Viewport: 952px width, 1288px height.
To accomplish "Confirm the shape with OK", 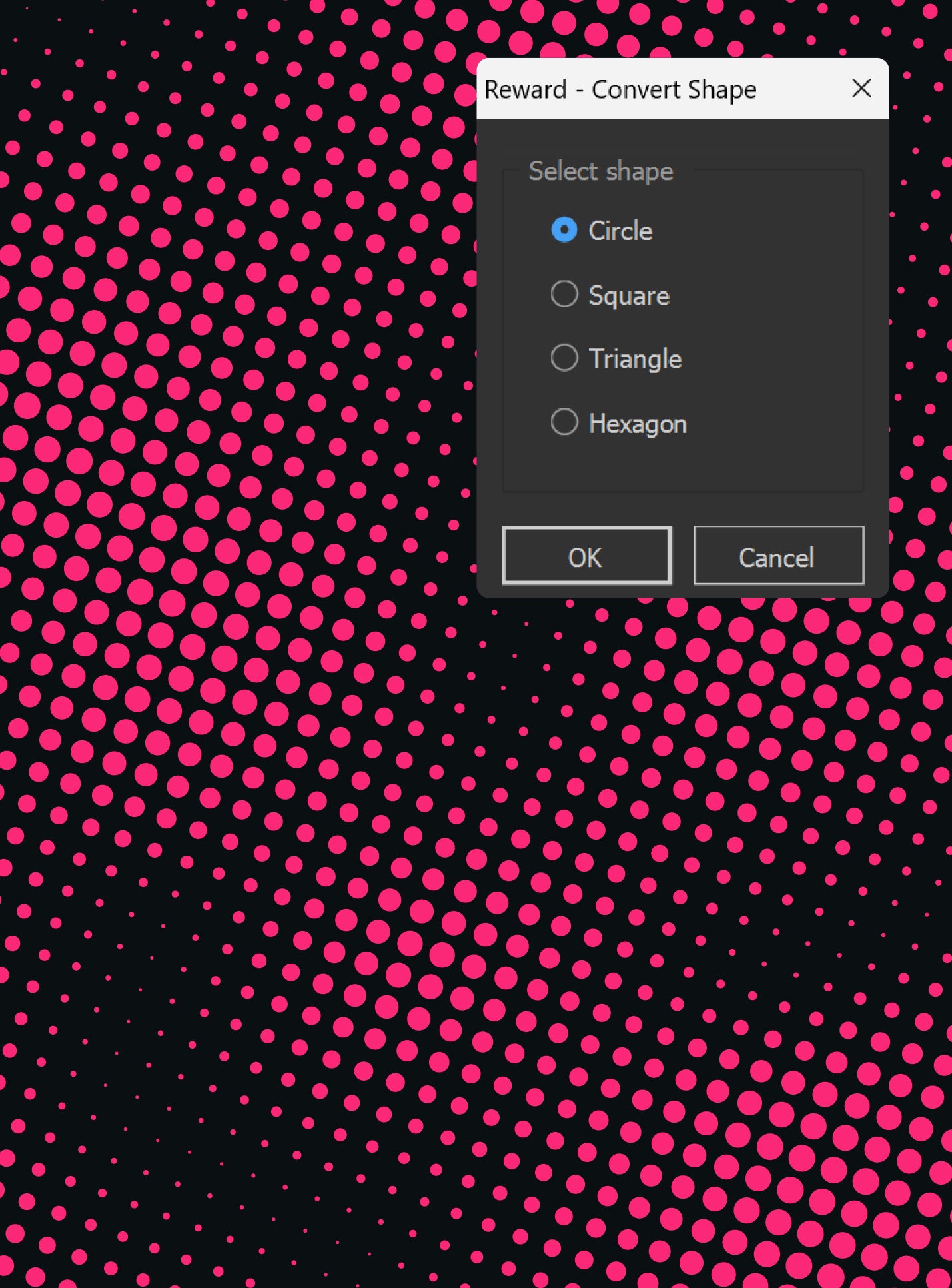I will coord(586,556).
